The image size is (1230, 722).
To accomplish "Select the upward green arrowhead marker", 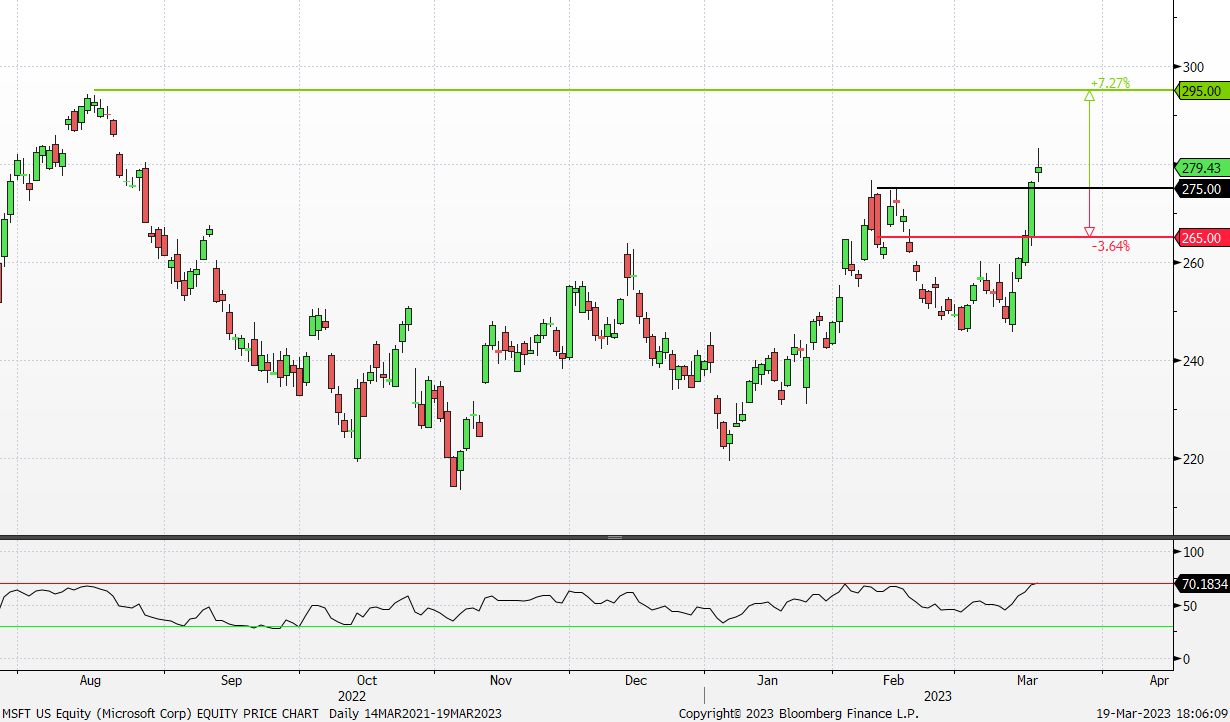I will pos(1089,96).
